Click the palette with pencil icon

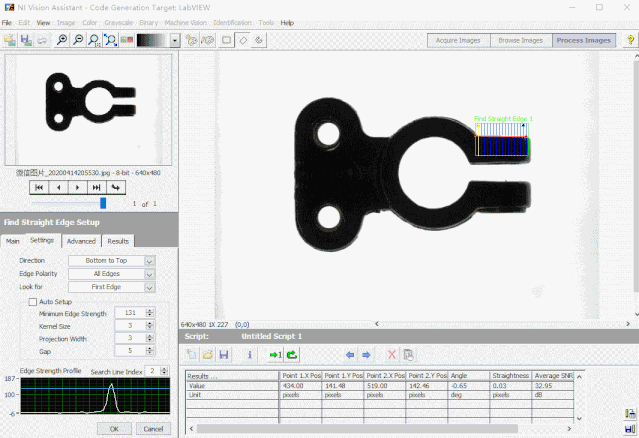point(208,40)
